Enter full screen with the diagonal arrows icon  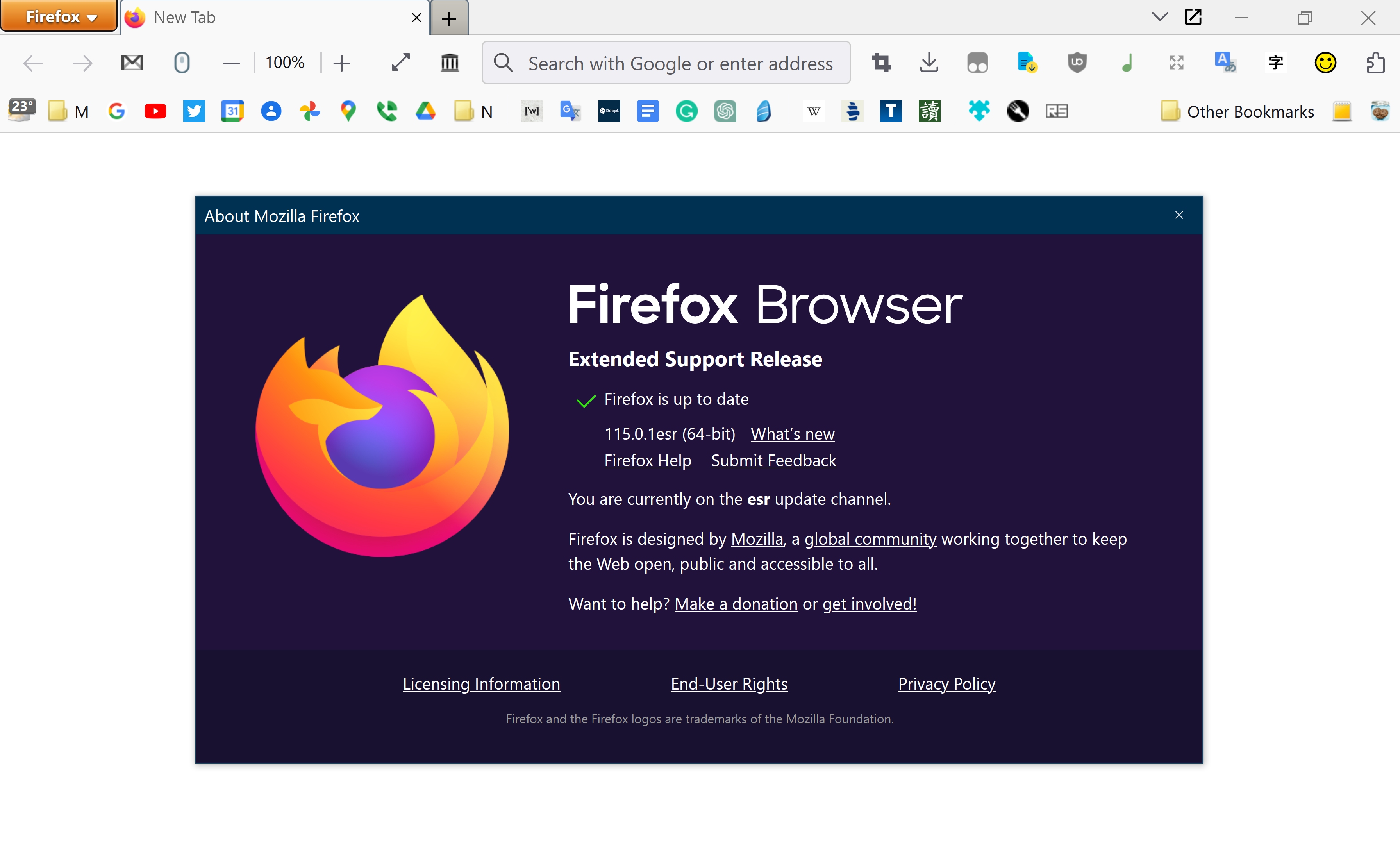[x=400, y=63]
